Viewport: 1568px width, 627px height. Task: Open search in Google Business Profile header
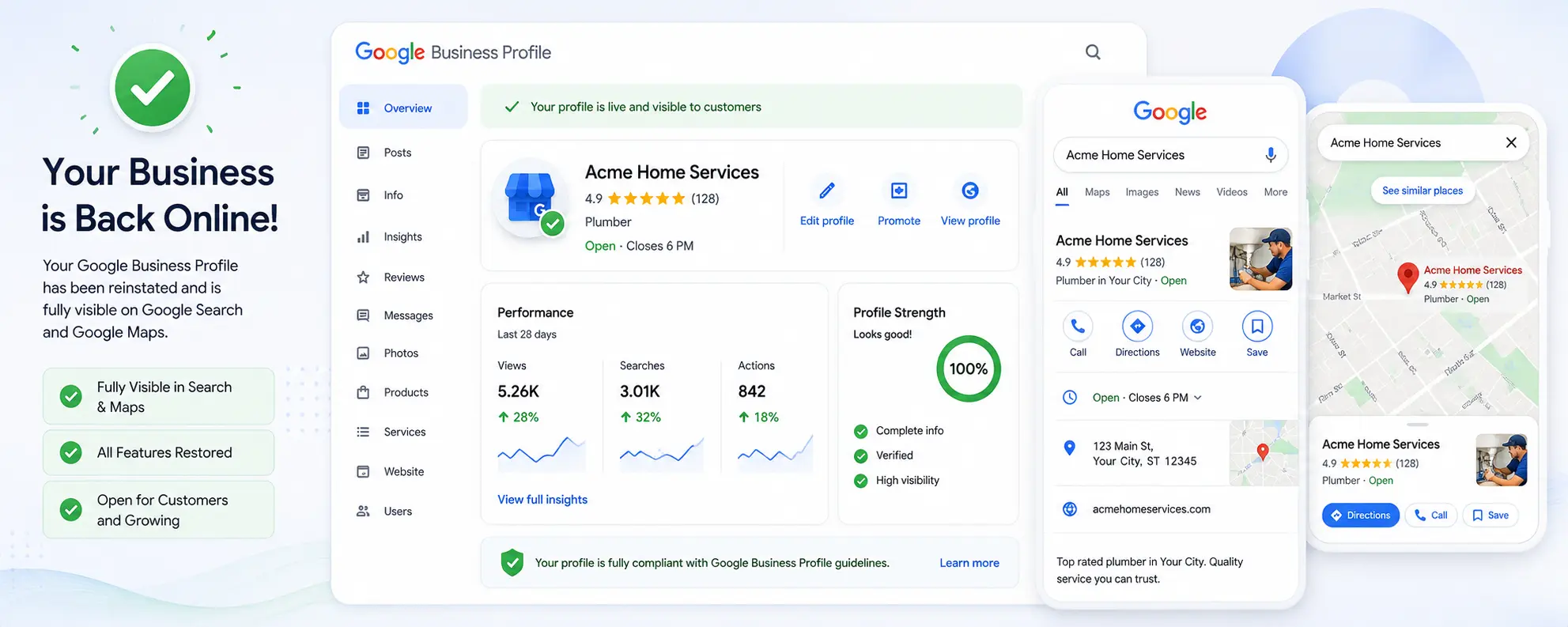[1093, 52]
